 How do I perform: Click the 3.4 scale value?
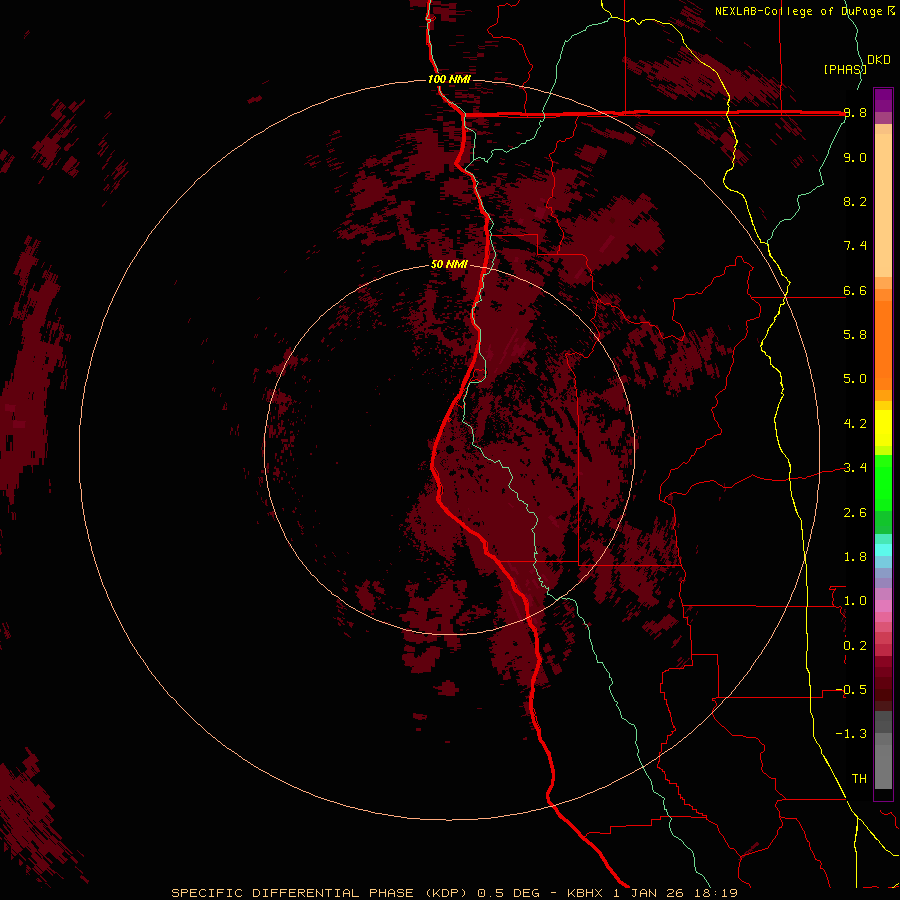point(855,468)
